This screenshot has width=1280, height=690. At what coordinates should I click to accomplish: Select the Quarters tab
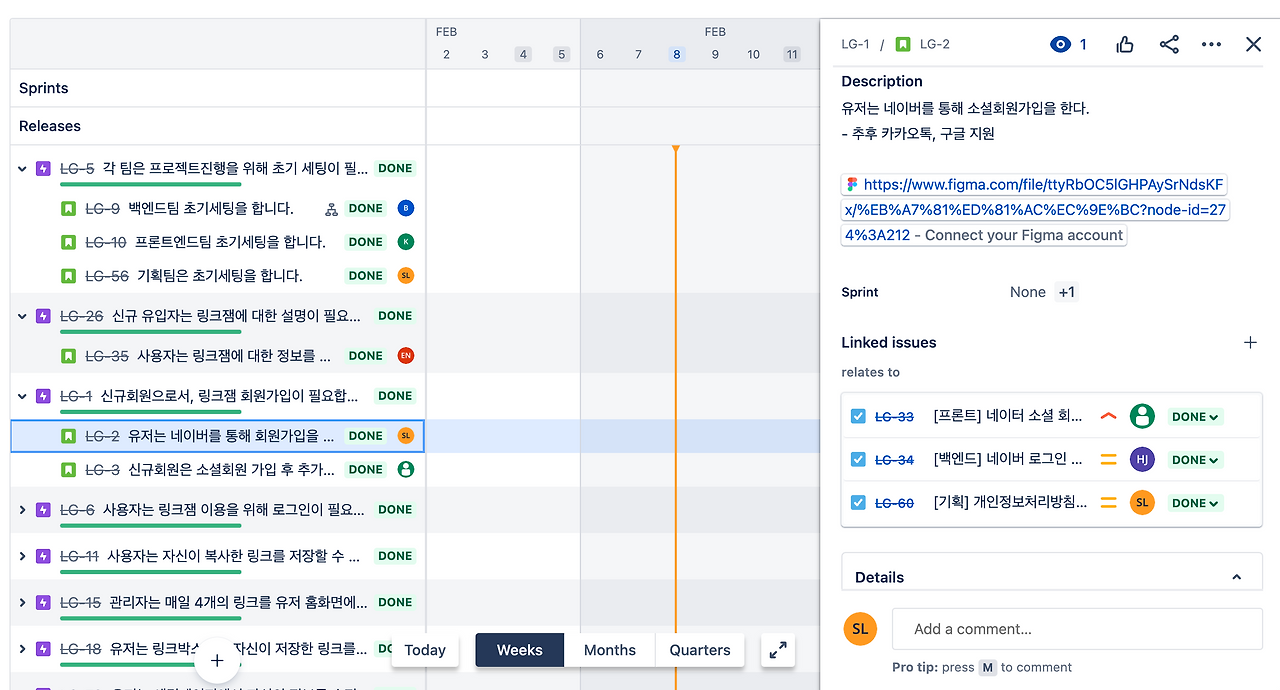coord(699,650)
